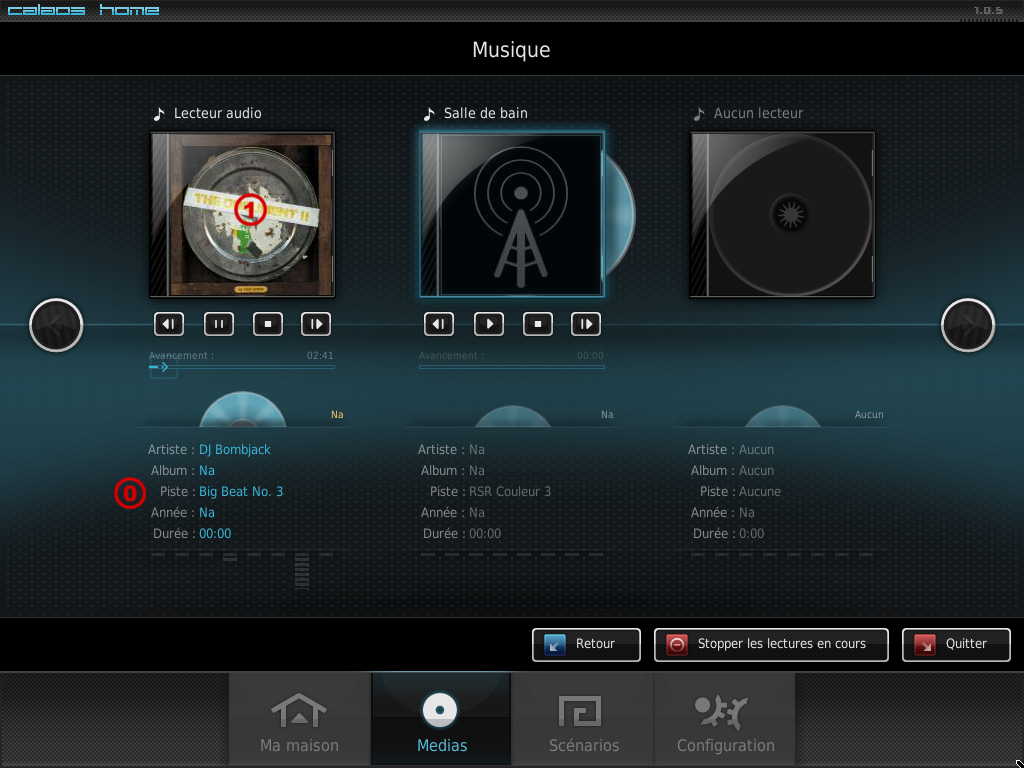The width and height of the screenshot is (1024, 768).
Task: Click the volume disc under Aucun lecteur
Action: pyautogui.click(x=782, y=417)
